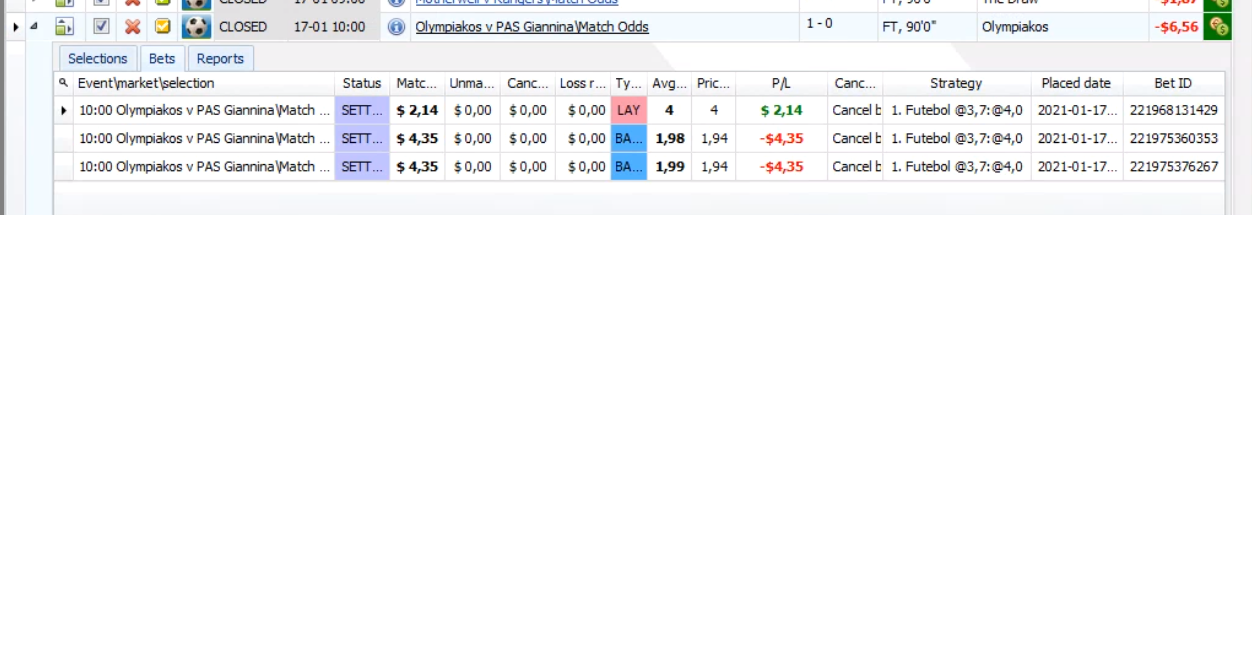Image resolution: width=1252 pixels, height=648 pixels.
Task: Click the CLOSED status of the 17-01 10:00 market
Action: tap(243, 27)
